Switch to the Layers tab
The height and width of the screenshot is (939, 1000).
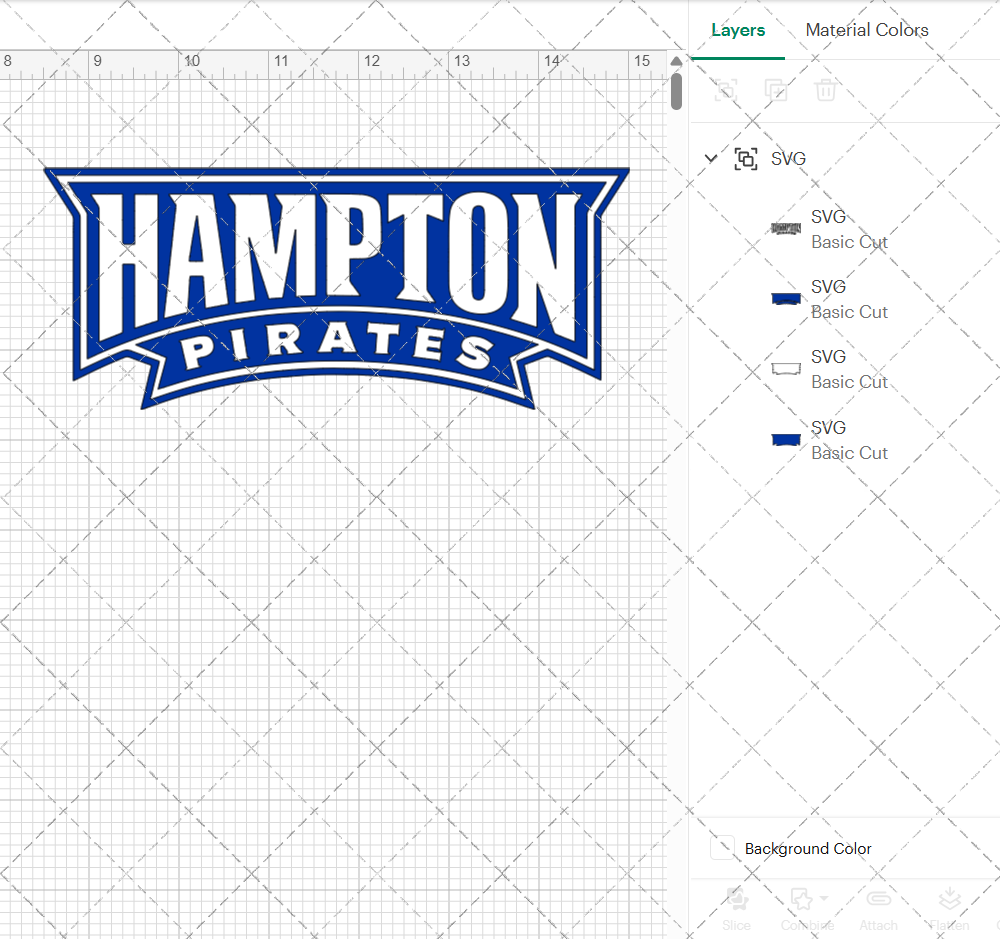coord(738,30)
